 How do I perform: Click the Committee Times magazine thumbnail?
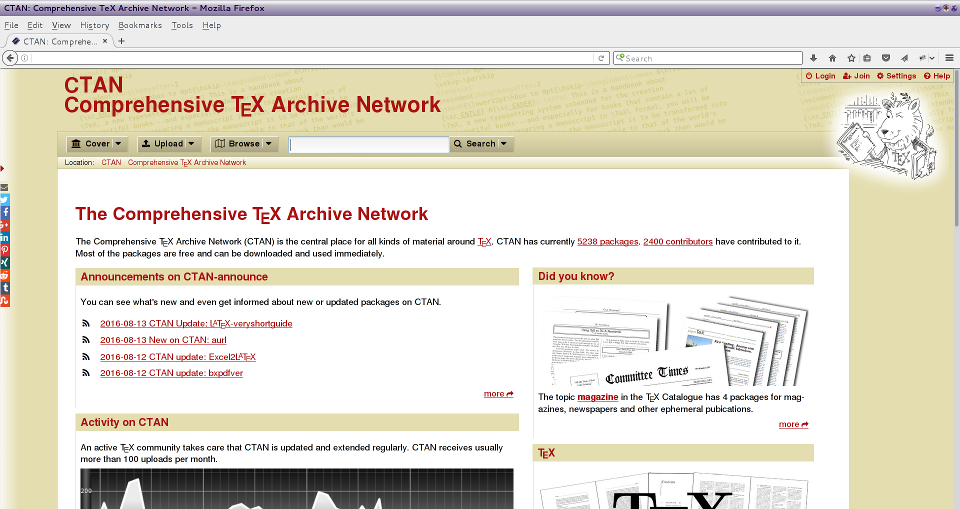(x=673, y=341)
